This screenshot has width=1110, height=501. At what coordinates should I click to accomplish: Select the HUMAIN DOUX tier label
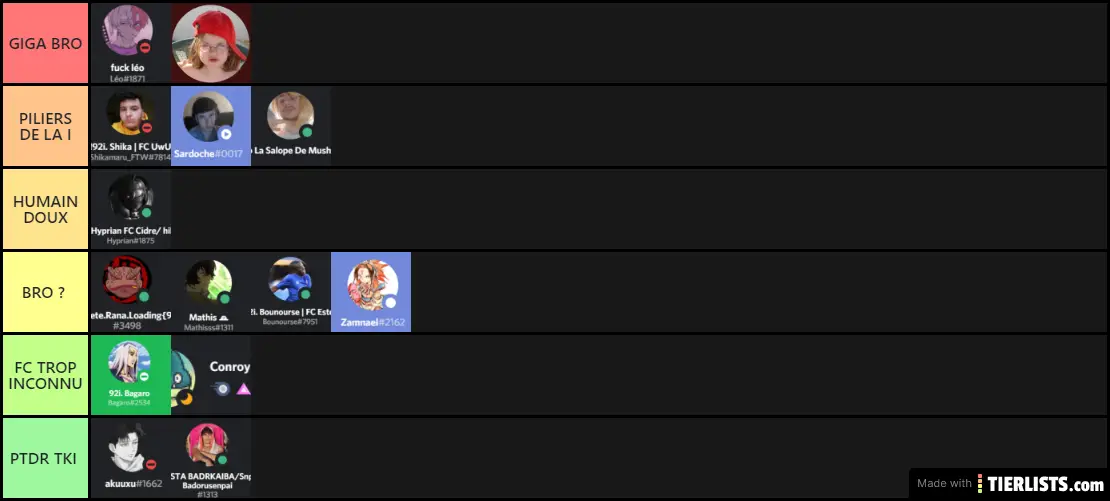[x=45, y=209]
